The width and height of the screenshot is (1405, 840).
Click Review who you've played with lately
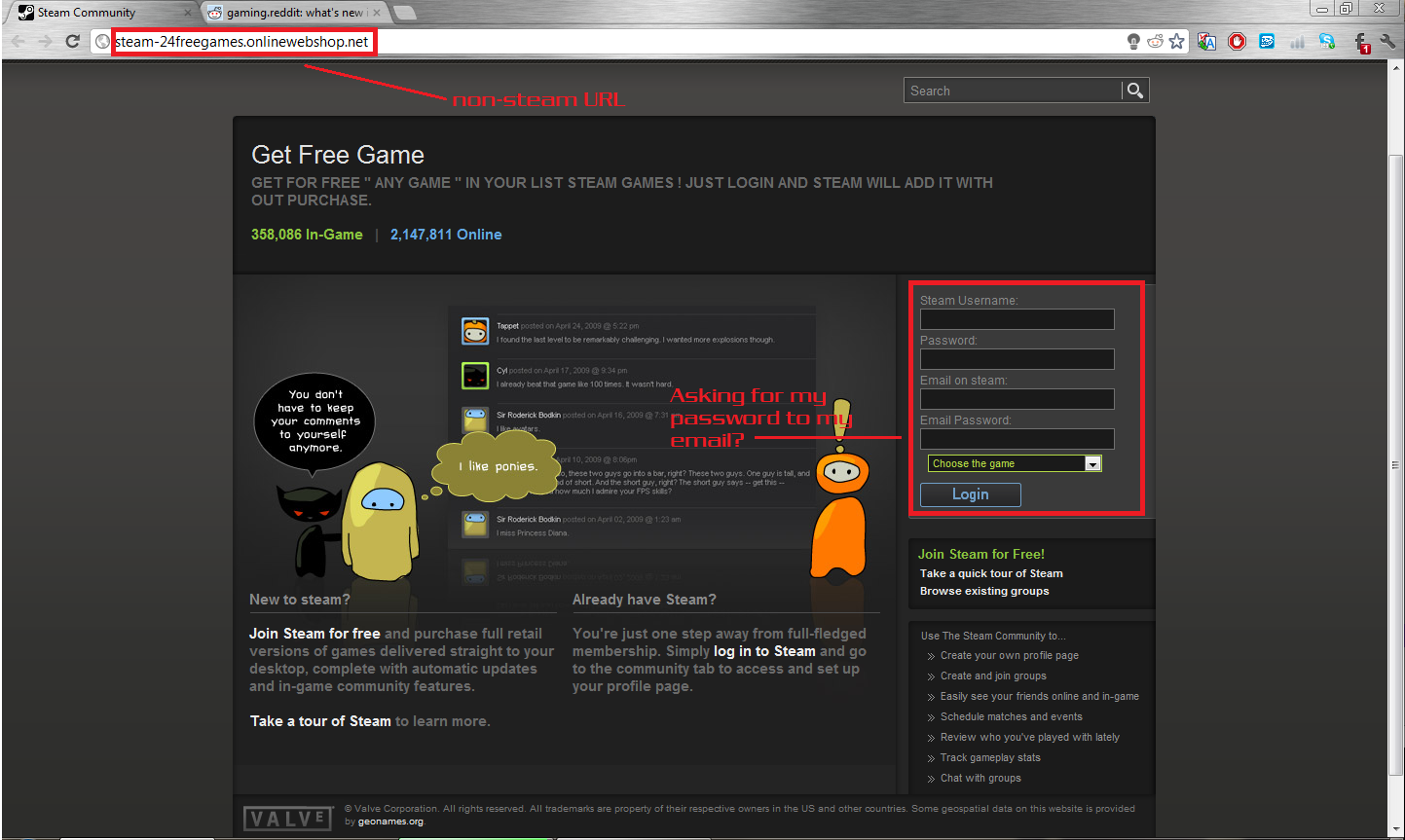click(x=1030, y=737)
